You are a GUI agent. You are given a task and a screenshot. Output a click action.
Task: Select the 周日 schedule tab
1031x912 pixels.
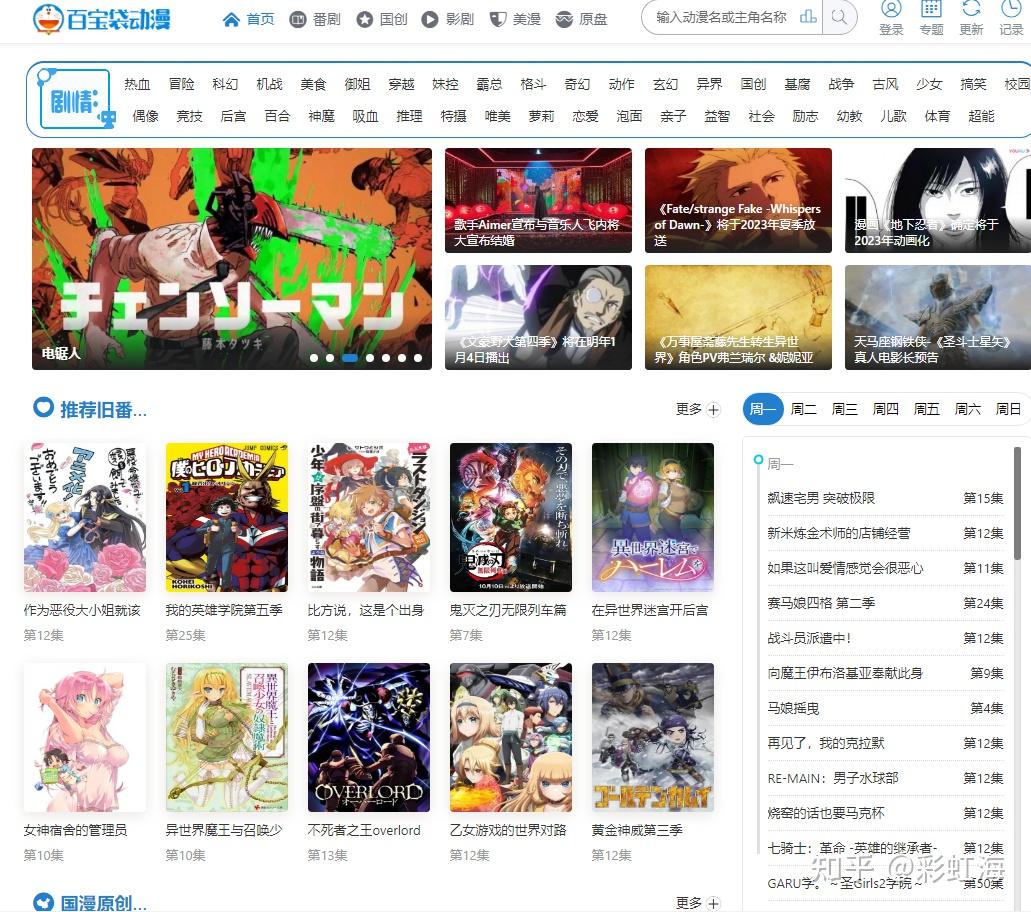point(1008,409)
